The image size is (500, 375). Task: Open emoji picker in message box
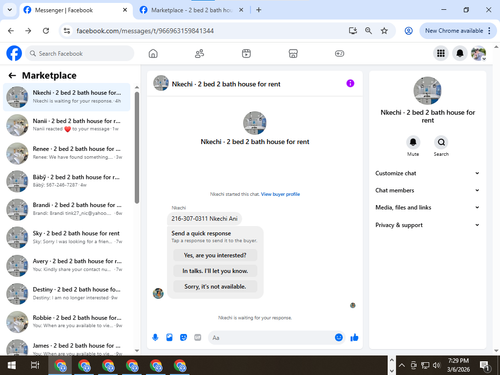[339, 338]
